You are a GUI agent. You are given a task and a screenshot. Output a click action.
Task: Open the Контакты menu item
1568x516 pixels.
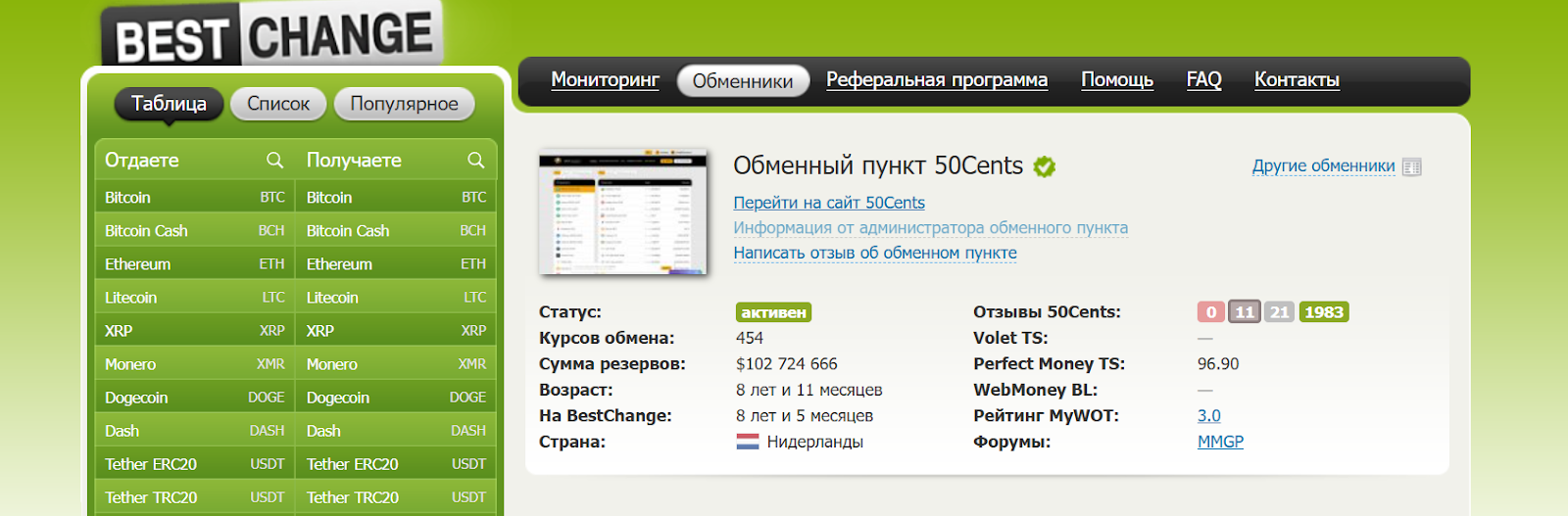click(1297, 79)
